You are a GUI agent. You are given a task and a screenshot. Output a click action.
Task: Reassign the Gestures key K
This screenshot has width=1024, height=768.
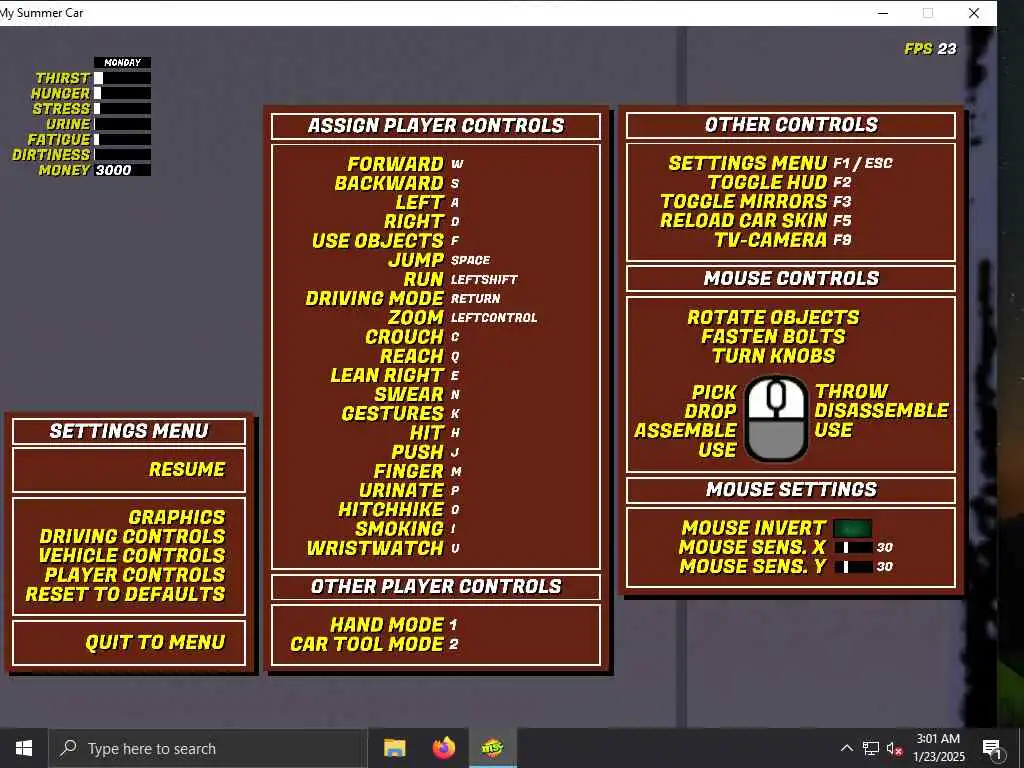[x=455, y=413]
